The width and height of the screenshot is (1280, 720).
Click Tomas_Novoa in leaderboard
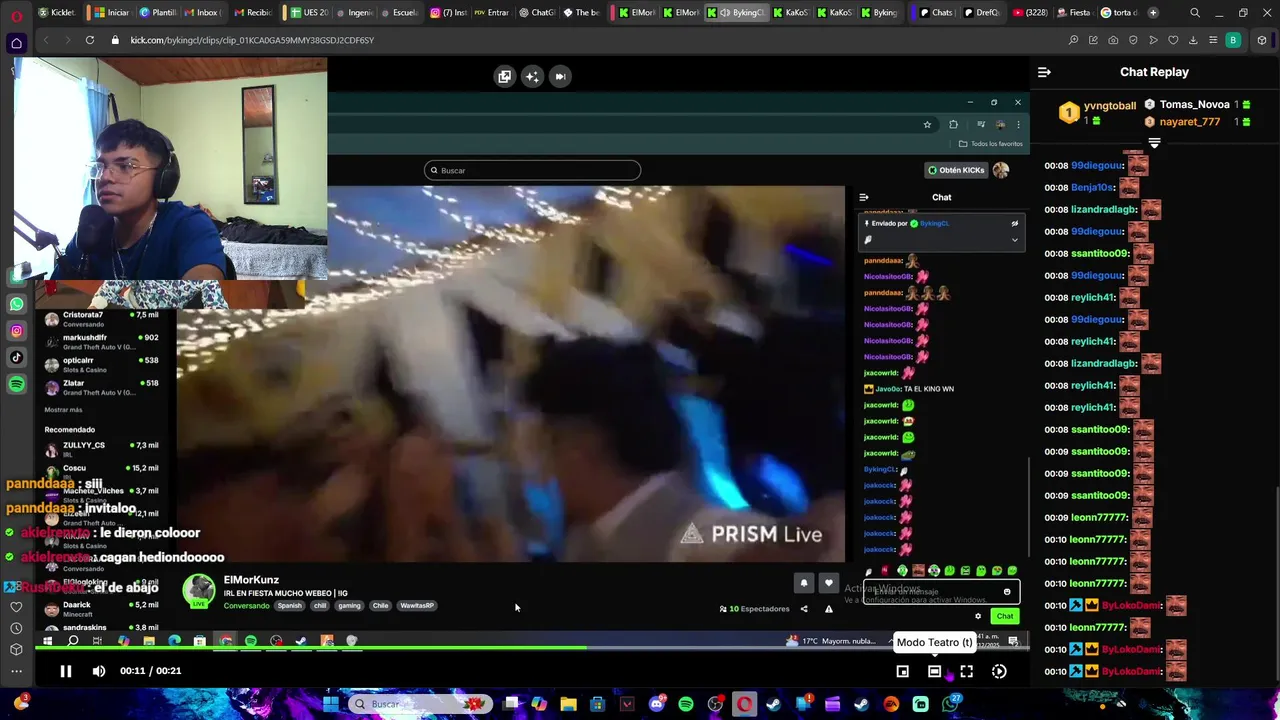tap(1194, 104)
